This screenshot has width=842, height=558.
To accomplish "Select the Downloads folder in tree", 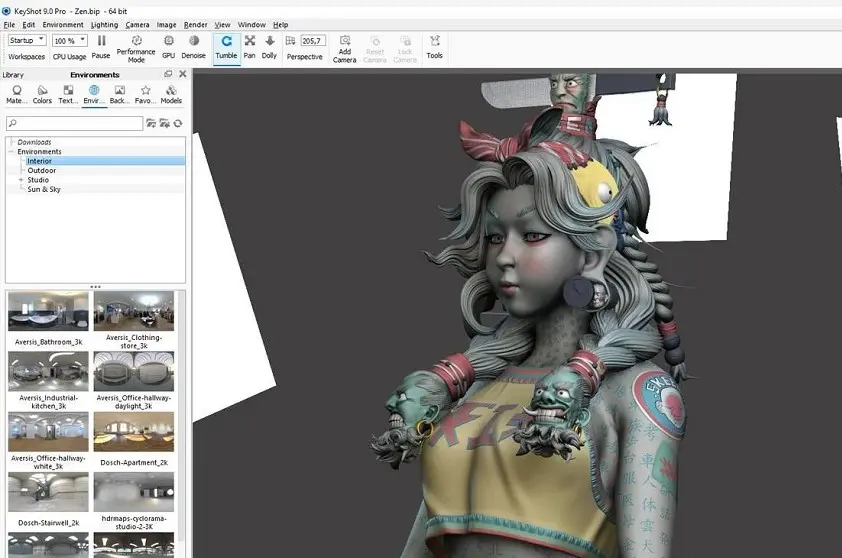I will (x=34, y=142).
